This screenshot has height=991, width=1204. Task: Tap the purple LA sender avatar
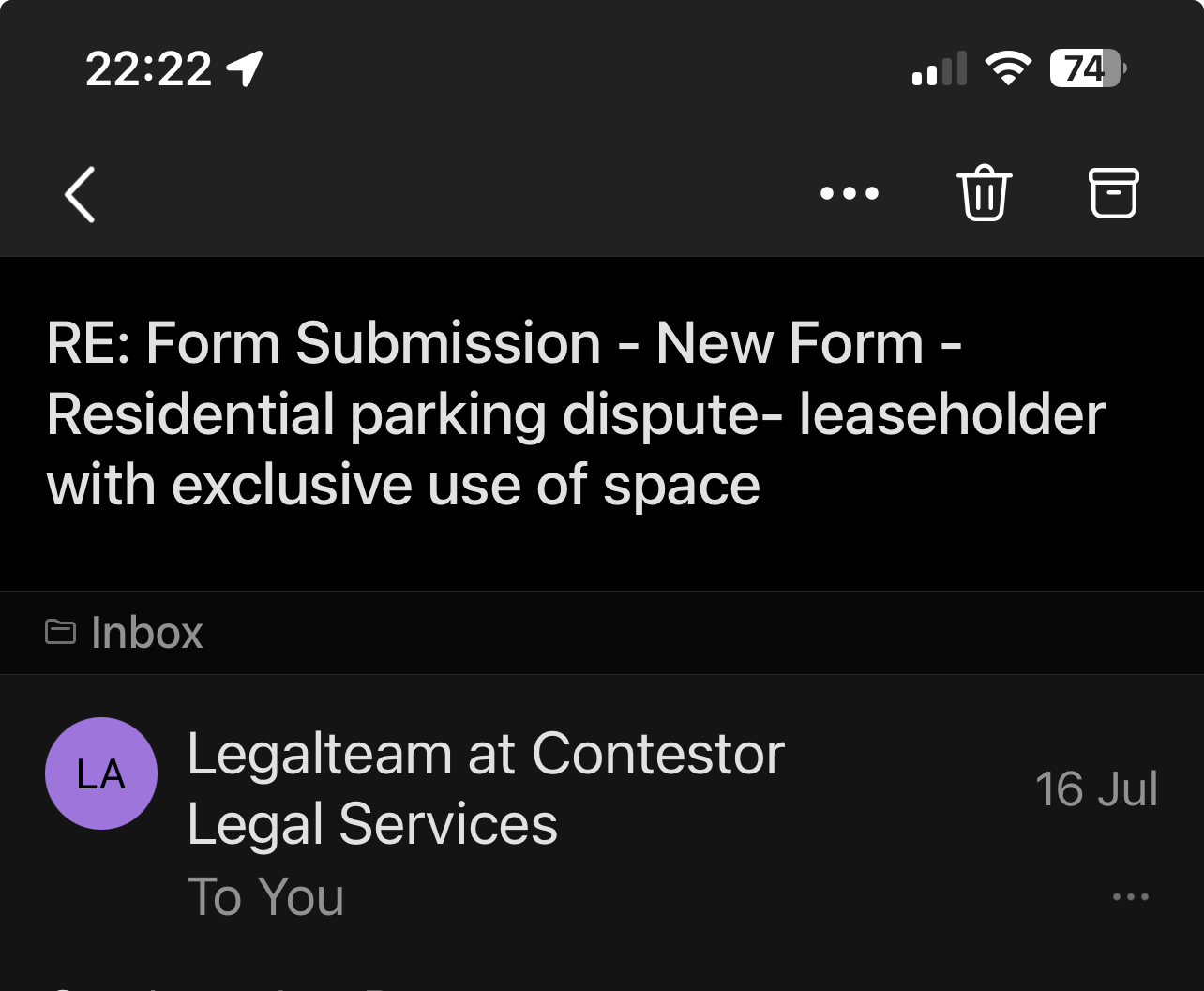[x=101, y=773]
